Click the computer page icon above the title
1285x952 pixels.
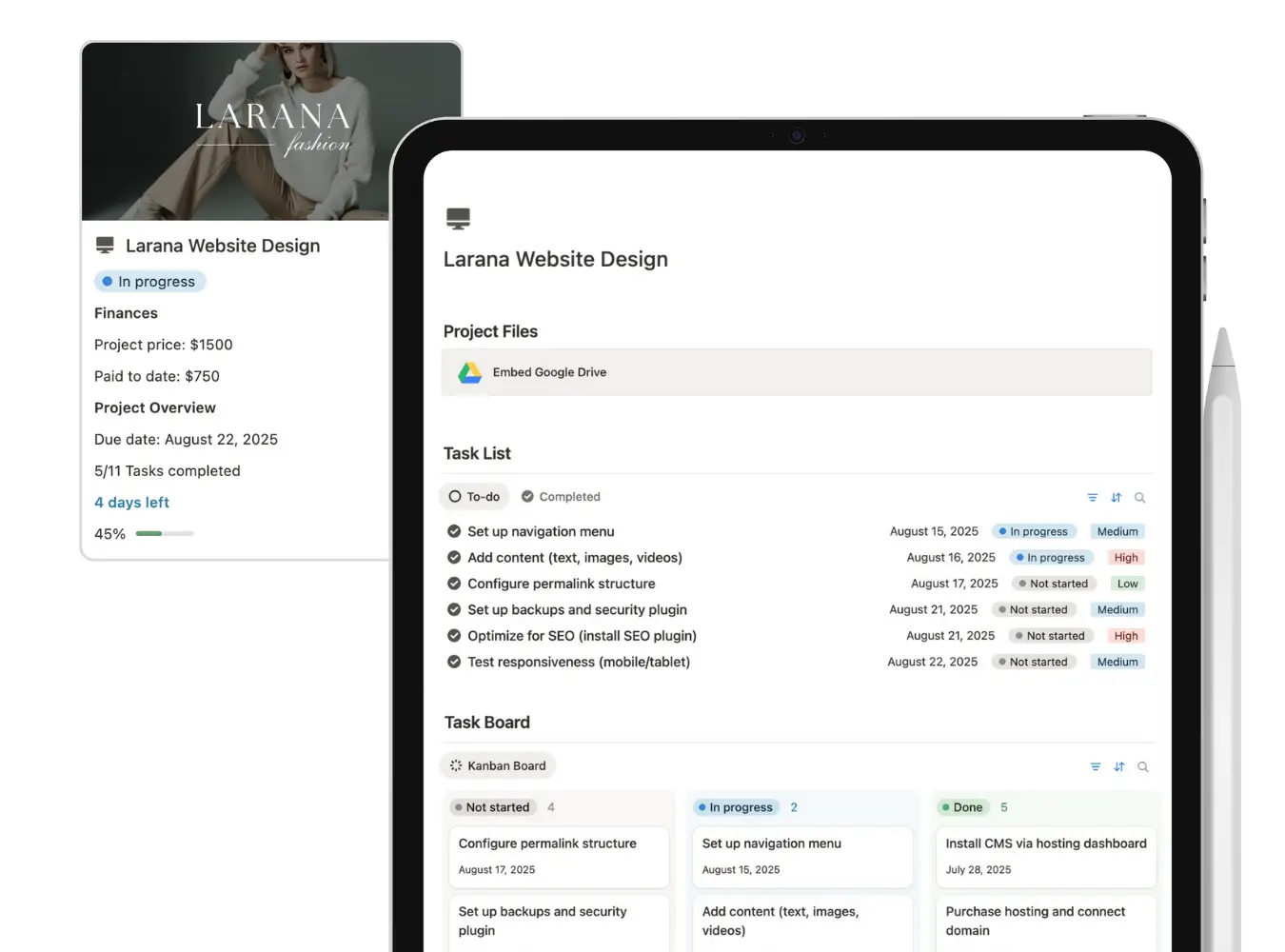tap(458, 219)
